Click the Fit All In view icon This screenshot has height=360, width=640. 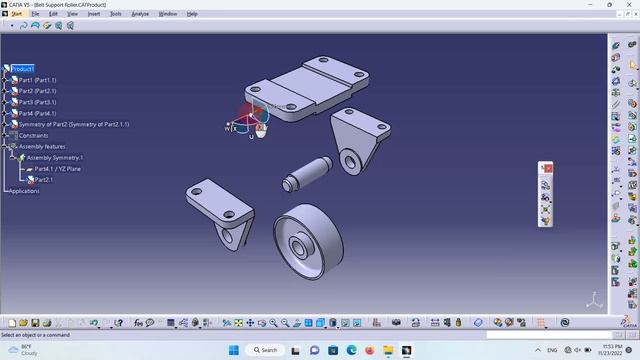coord(238,323)
